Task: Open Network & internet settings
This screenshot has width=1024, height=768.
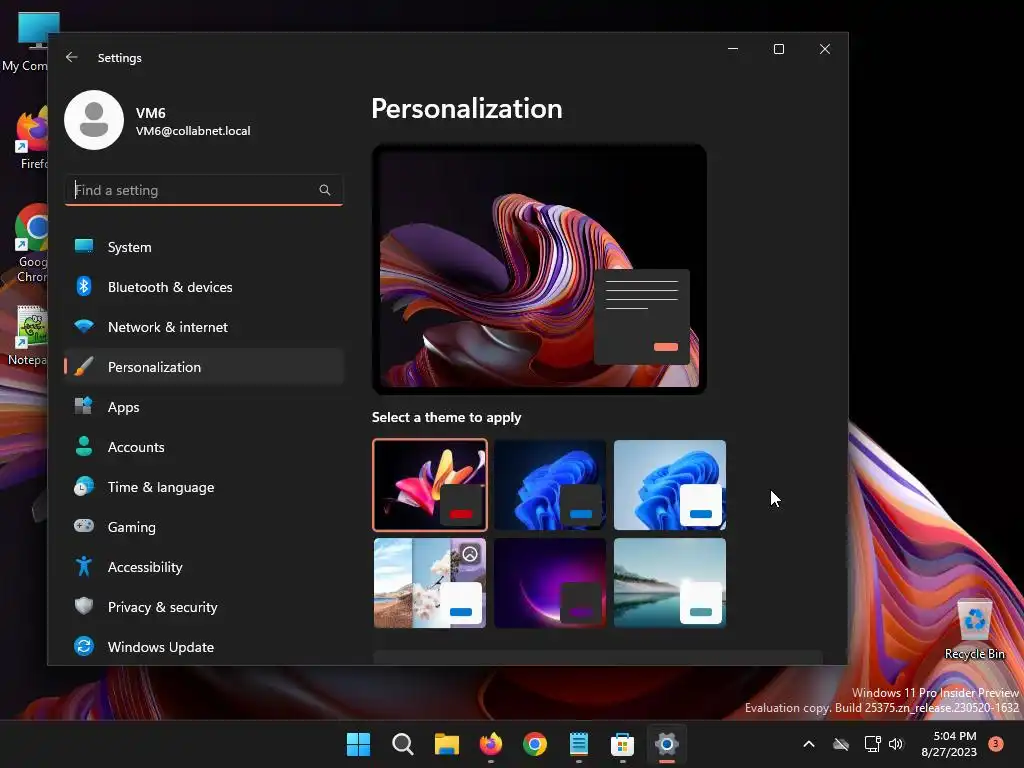Action: [x=204, y=327]
